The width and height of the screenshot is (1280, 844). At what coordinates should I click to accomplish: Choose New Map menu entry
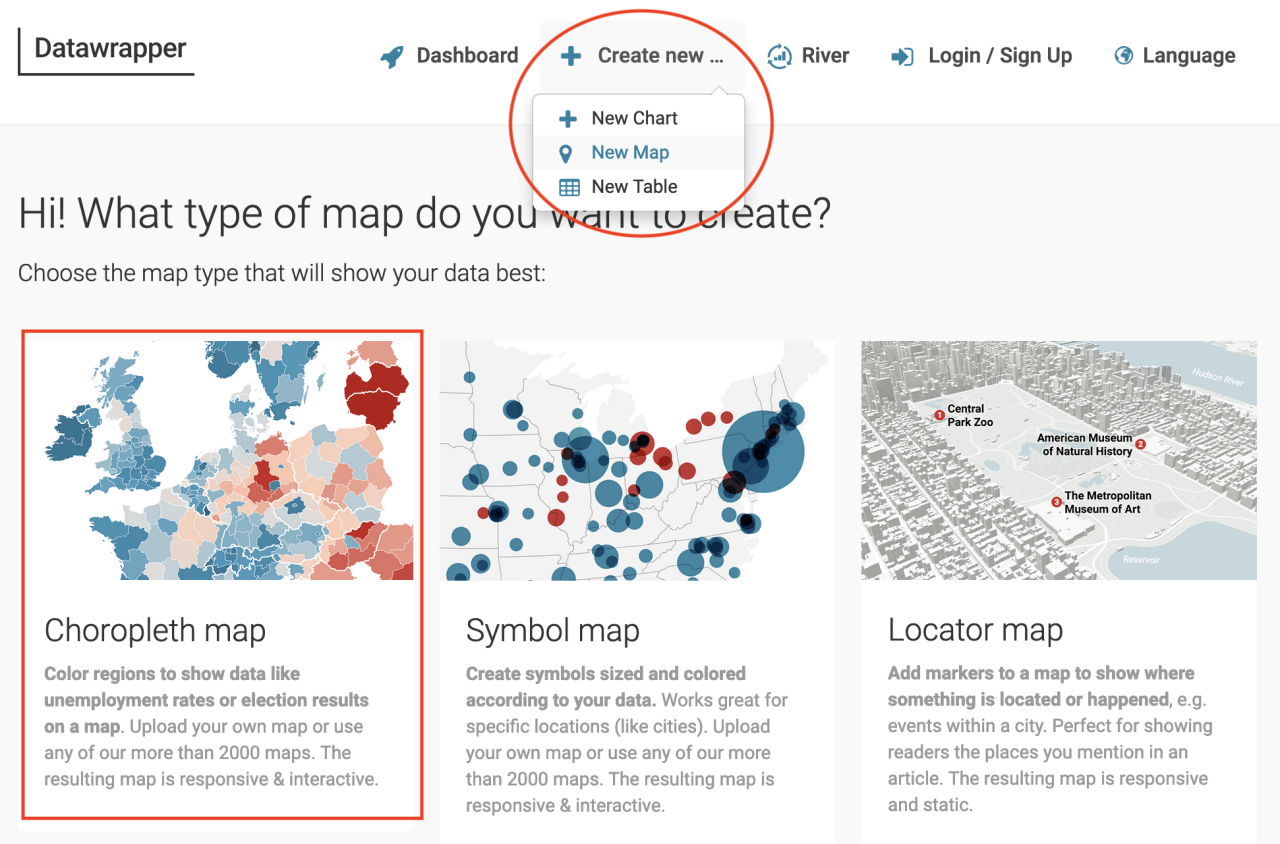pyautogui.click(x=630, y=152)
